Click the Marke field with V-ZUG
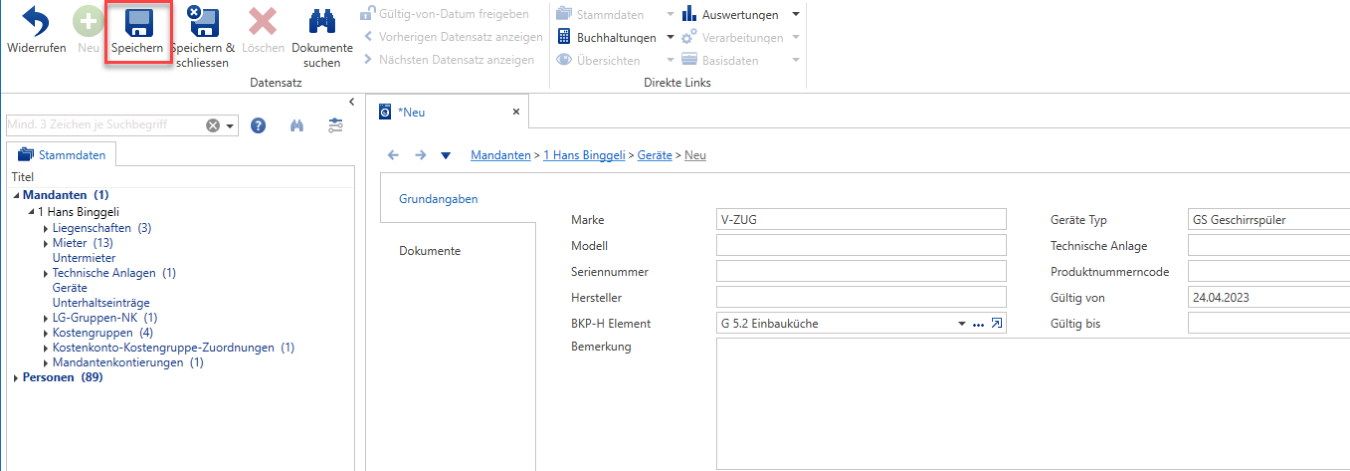This screenshot has width=1350, height=471. point(861,220)
